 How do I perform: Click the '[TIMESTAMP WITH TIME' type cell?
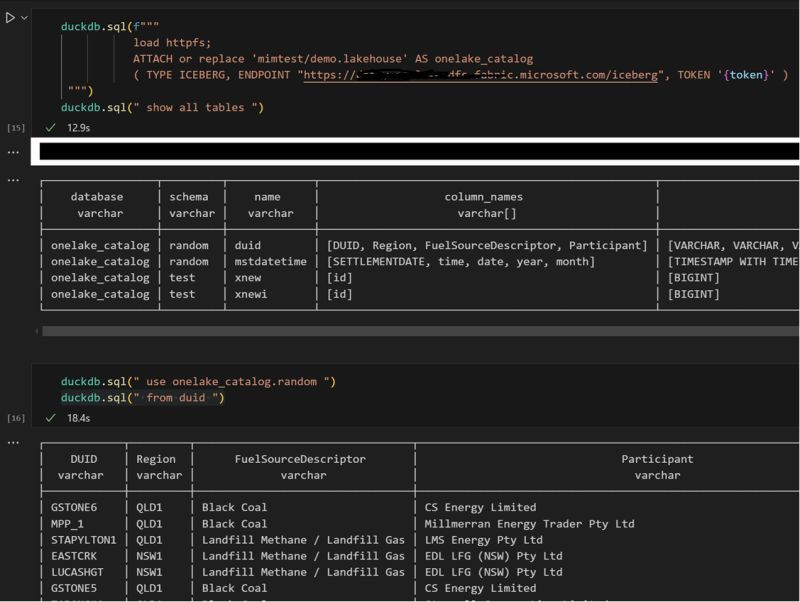click(733, 262)
